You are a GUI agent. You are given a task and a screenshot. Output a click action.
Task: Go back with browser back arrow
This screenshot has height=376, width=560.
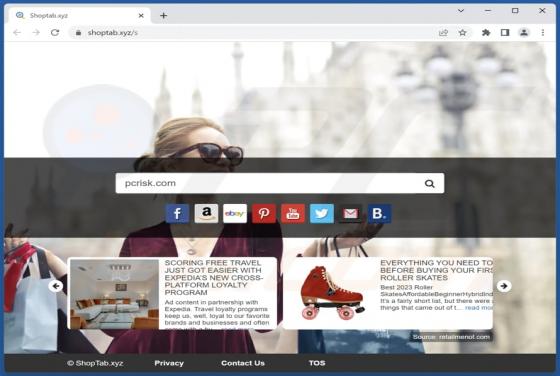point(17,32)
